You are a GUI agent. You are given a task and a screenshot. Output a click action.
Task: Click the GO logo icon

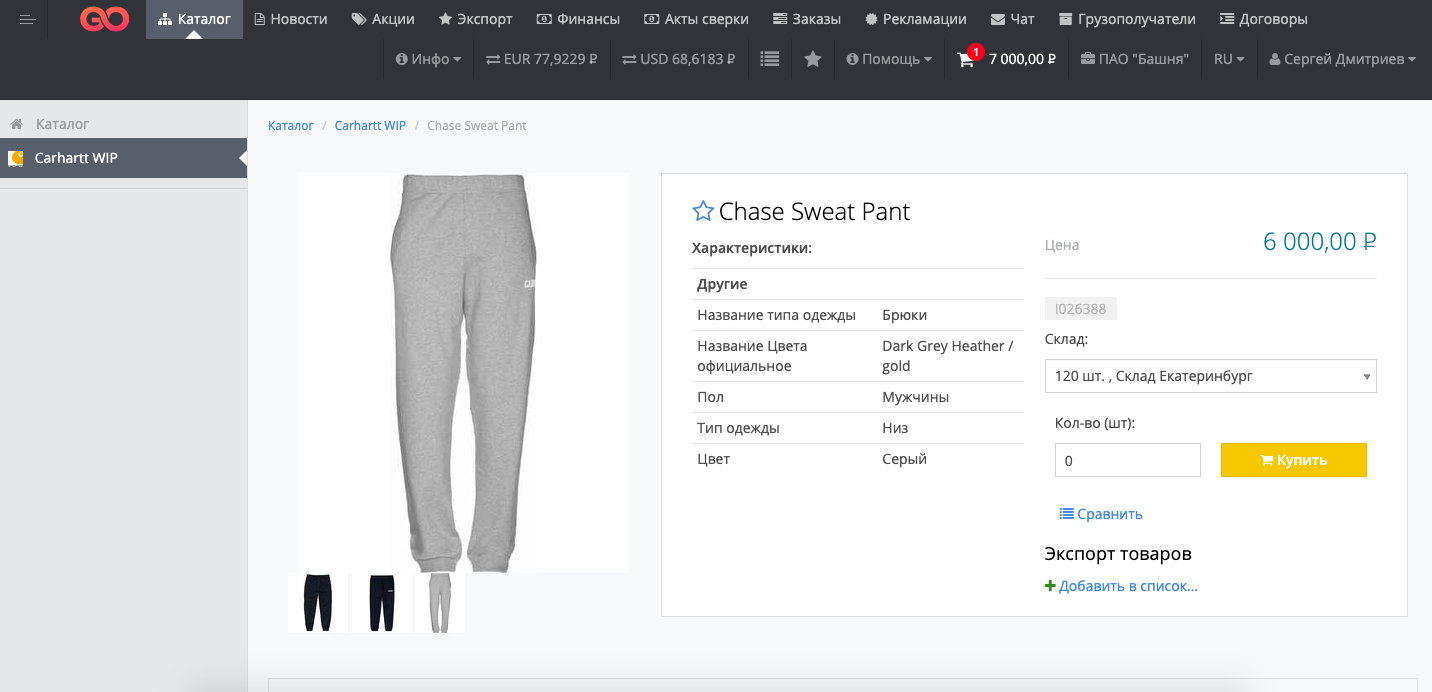coord(105,20)
